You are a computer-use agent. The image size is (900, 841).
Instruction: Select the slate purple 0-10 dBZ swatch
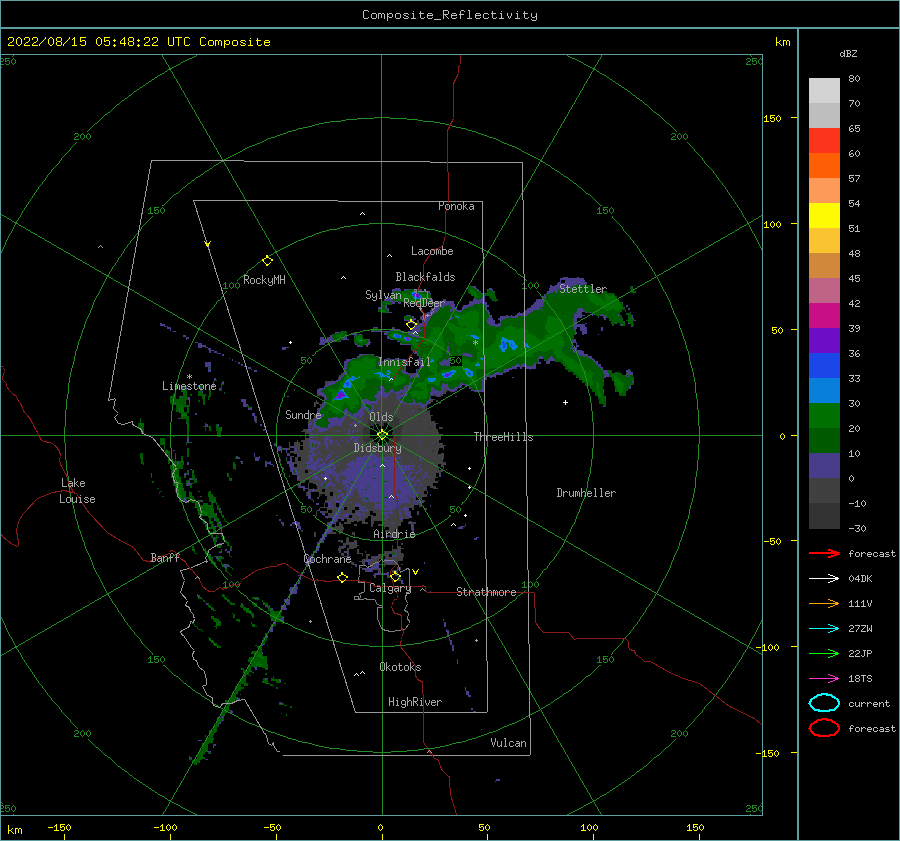(824, 465)
